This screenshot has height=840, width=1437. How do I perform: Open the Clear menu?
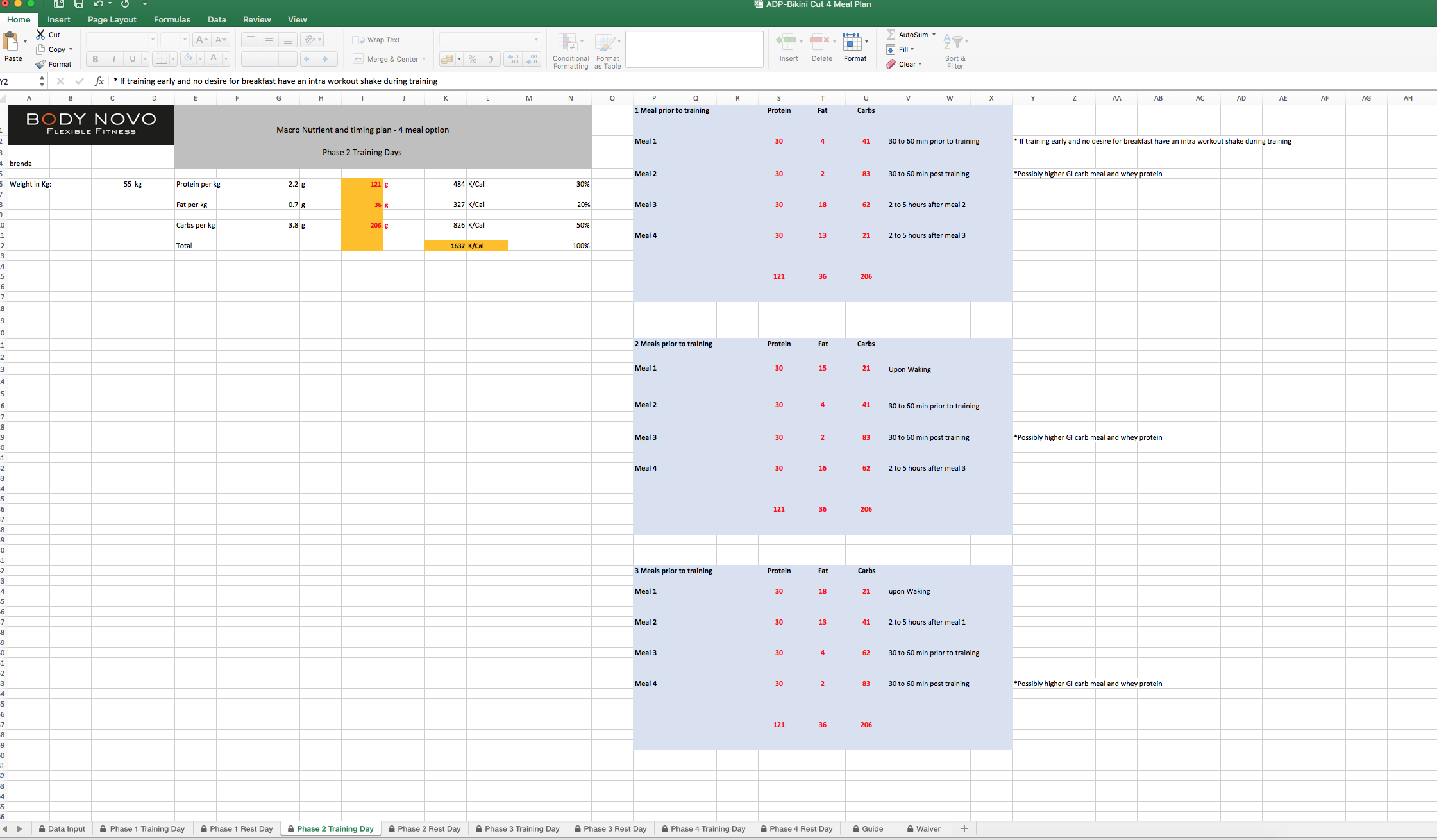tap(904, 64)
